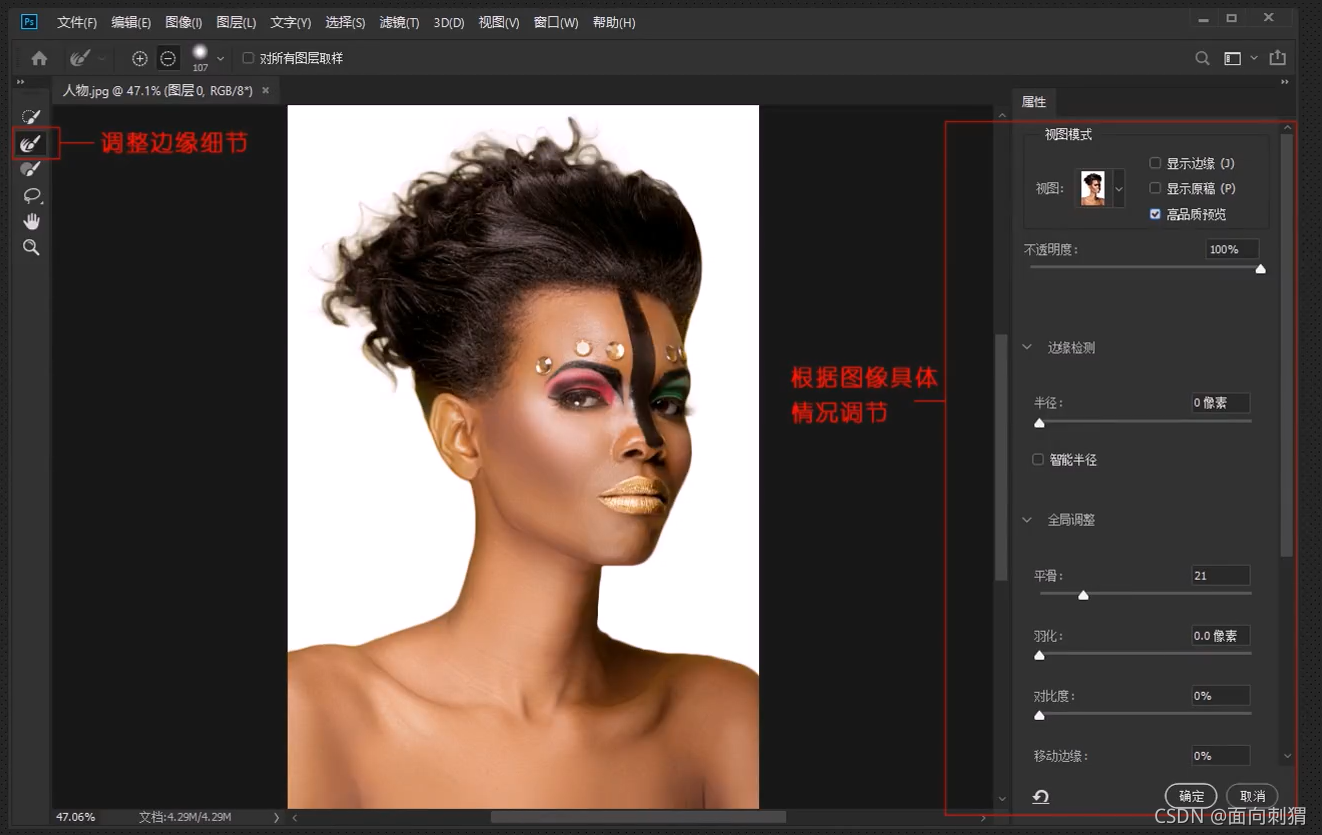The height and width of the screenshot is (835, 1322).
Task: Collapse the 全局调整 section
Action: click(x=1027, y=520)
